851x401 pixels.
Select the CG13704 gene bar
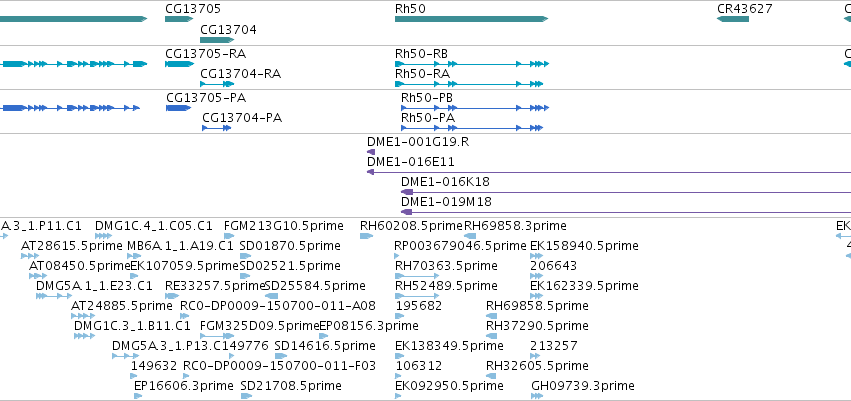coord(216,39)
